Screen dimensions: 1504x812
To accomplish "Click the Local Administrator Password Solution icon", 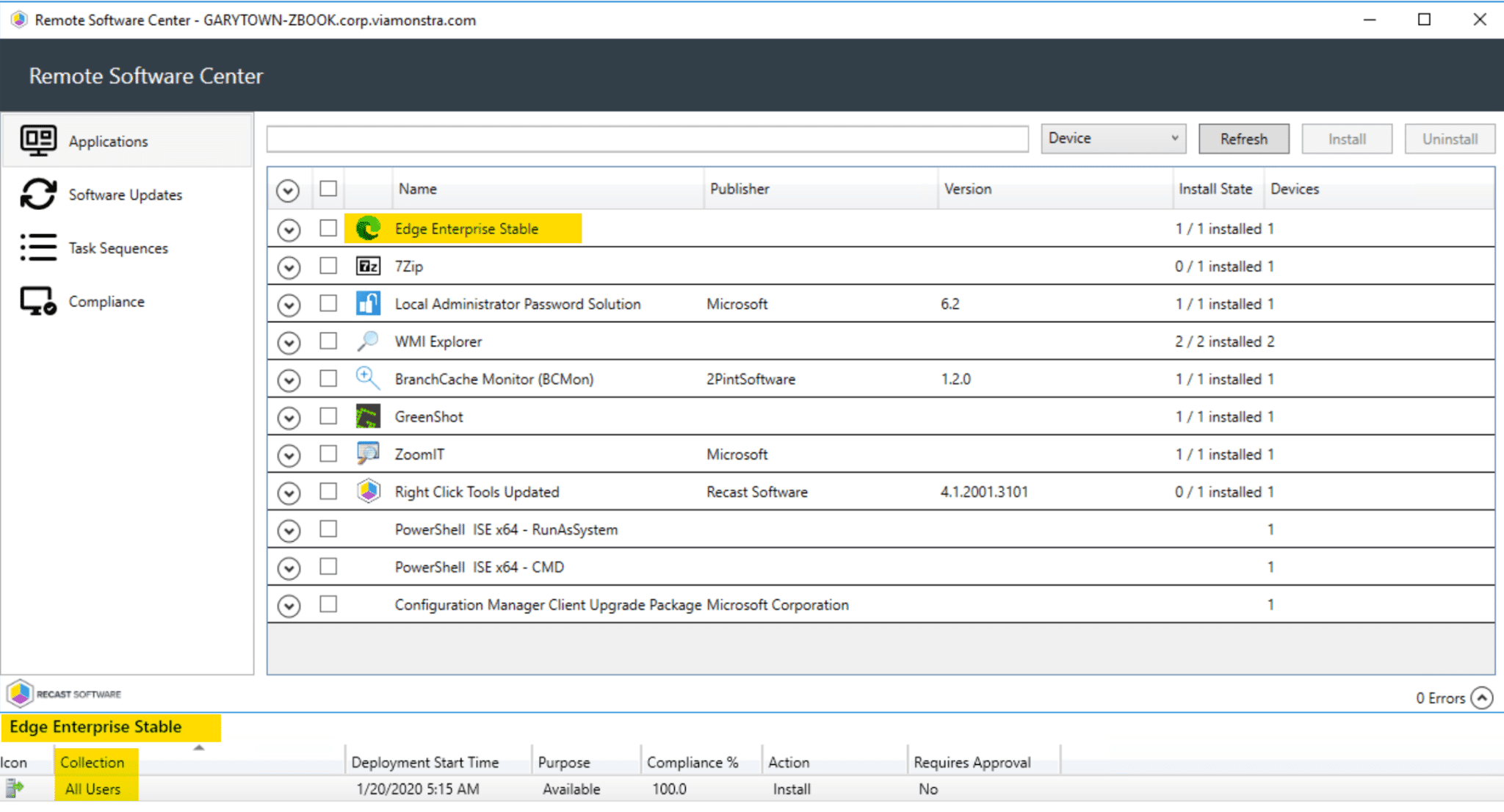I will click(x=368, y=304).
